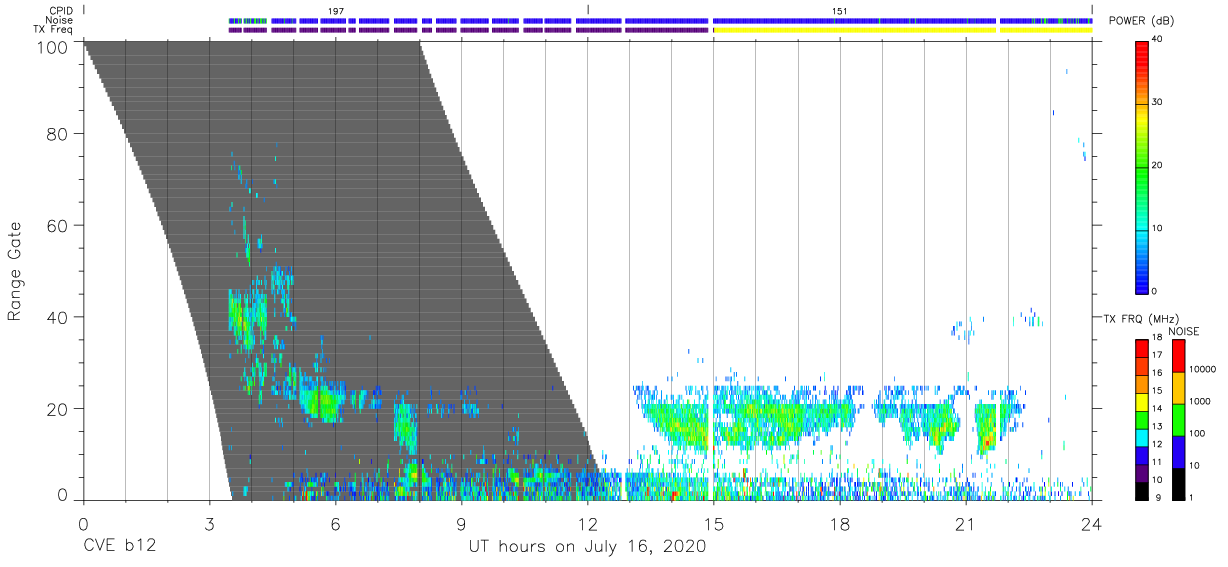1228x567 pixels.
Task: Click the "60" tick on the Range Gate axis
Action: point(59,225)
